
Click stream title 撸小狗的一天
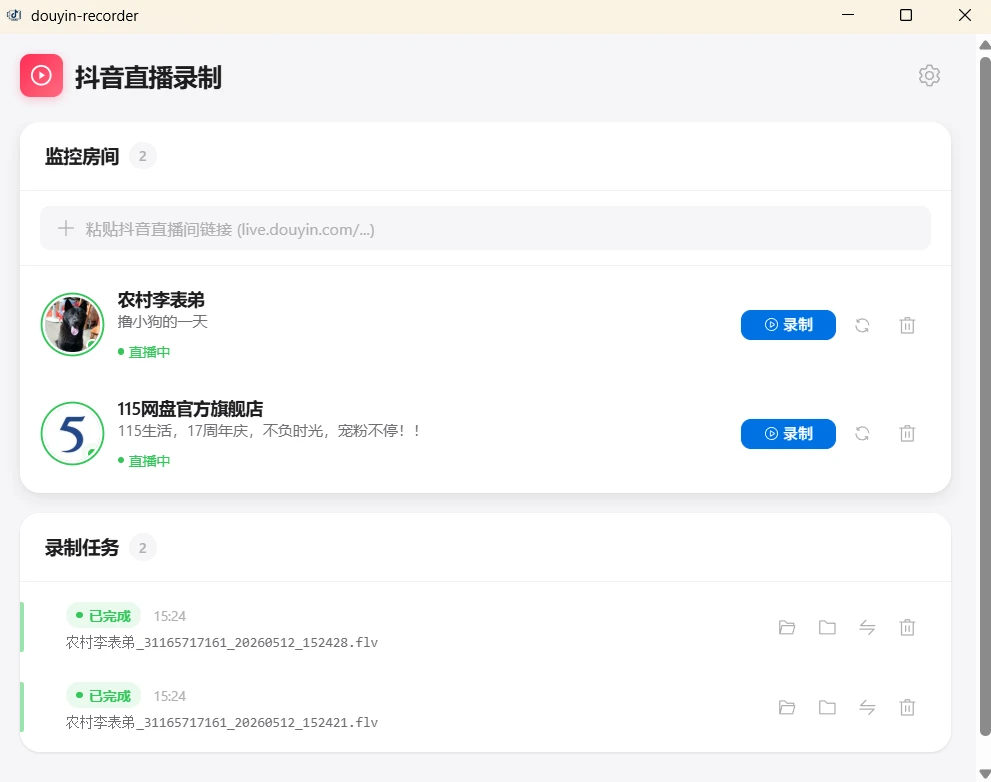(162, 322)
